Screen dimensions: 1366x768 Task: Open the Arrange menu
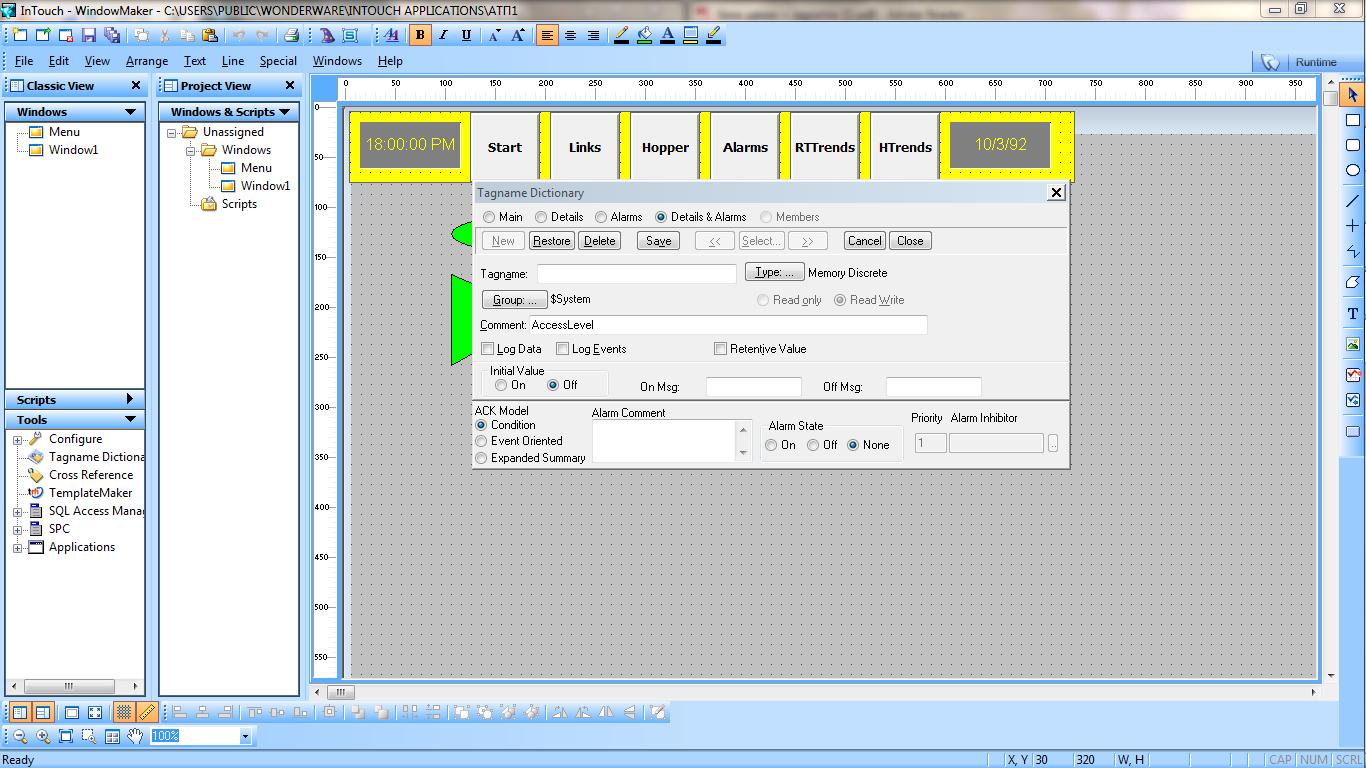click(147, 61)
